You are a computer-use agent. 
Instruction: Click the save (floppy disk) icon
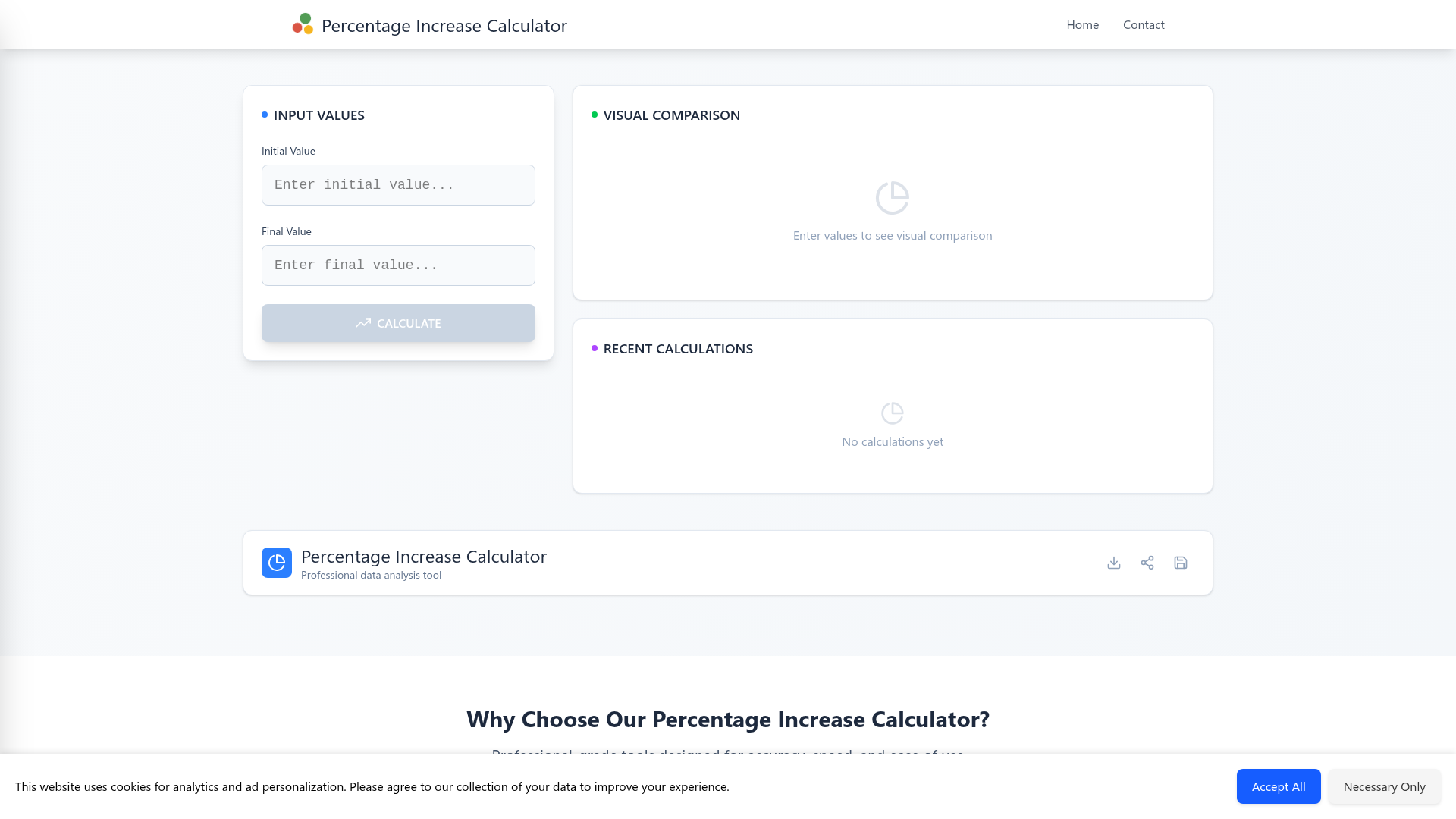(1180, 563)
